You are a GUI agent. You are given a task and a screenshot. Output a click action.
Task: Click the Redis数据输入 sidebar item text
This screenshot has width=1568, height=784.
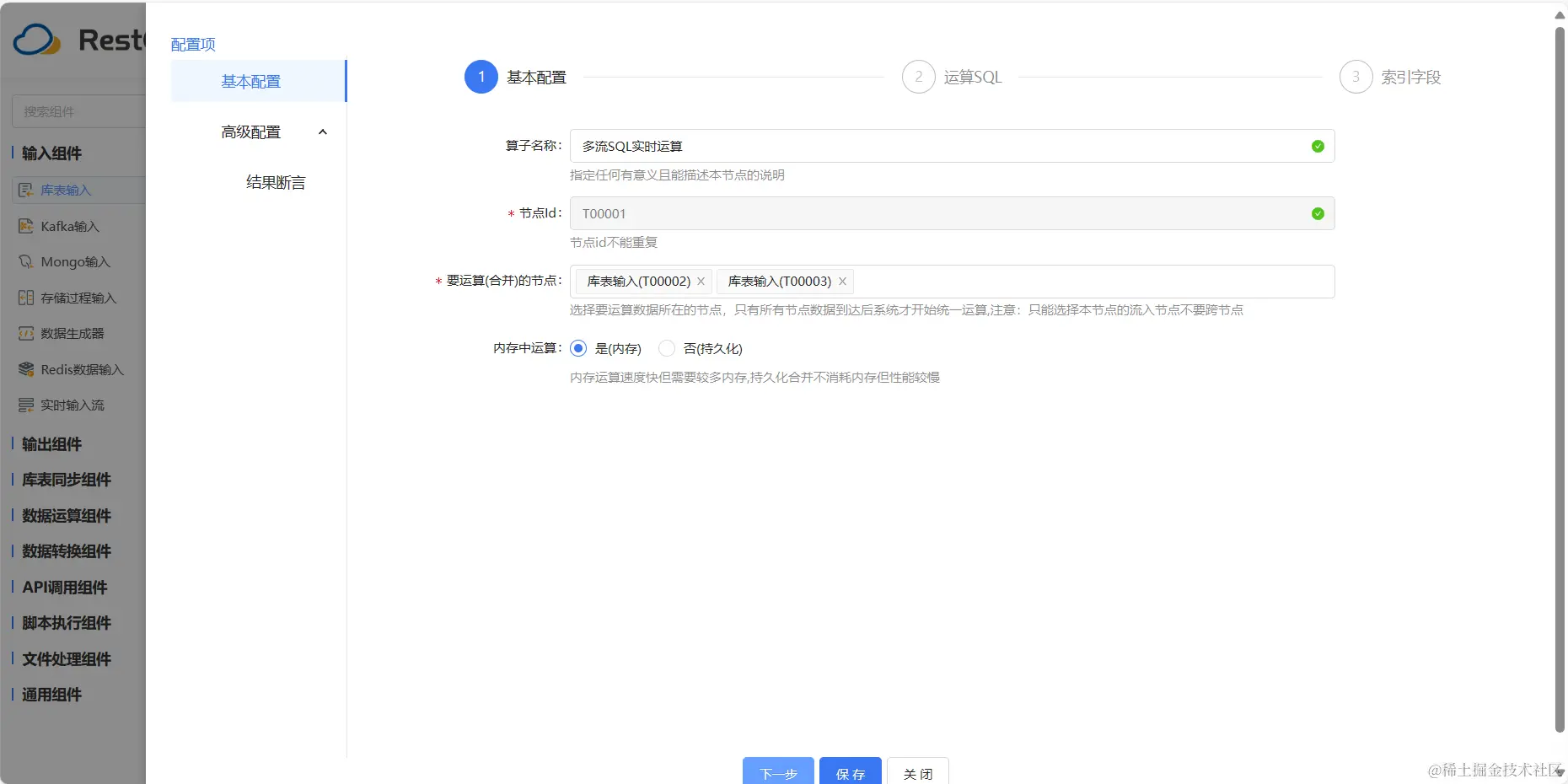point(83,370)
